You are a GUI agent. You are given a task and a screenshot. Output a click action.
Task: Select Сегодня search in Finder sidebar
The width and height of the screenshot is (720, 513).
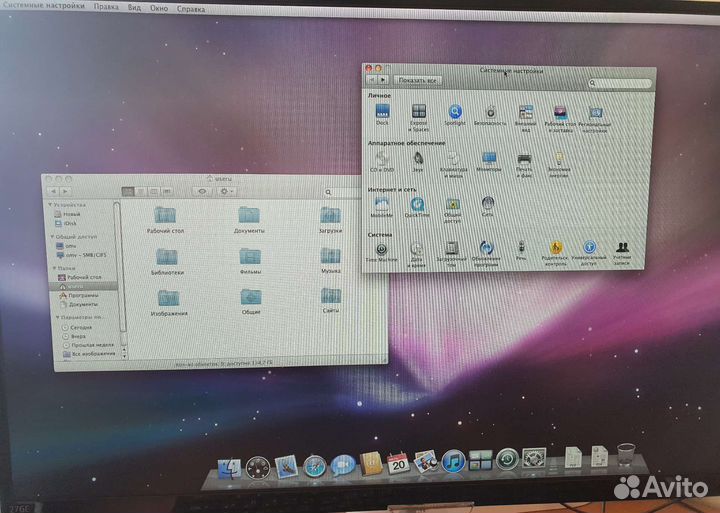click(x=77, y=327)
